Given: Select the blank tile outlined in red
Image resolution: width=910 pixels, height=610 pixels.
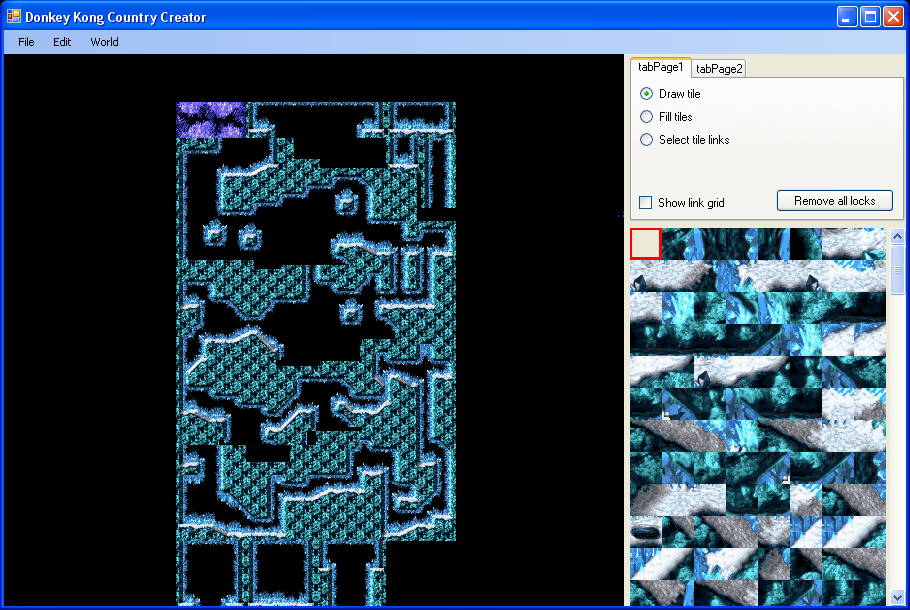Looking at the screenshot, I should pos(645,243).
